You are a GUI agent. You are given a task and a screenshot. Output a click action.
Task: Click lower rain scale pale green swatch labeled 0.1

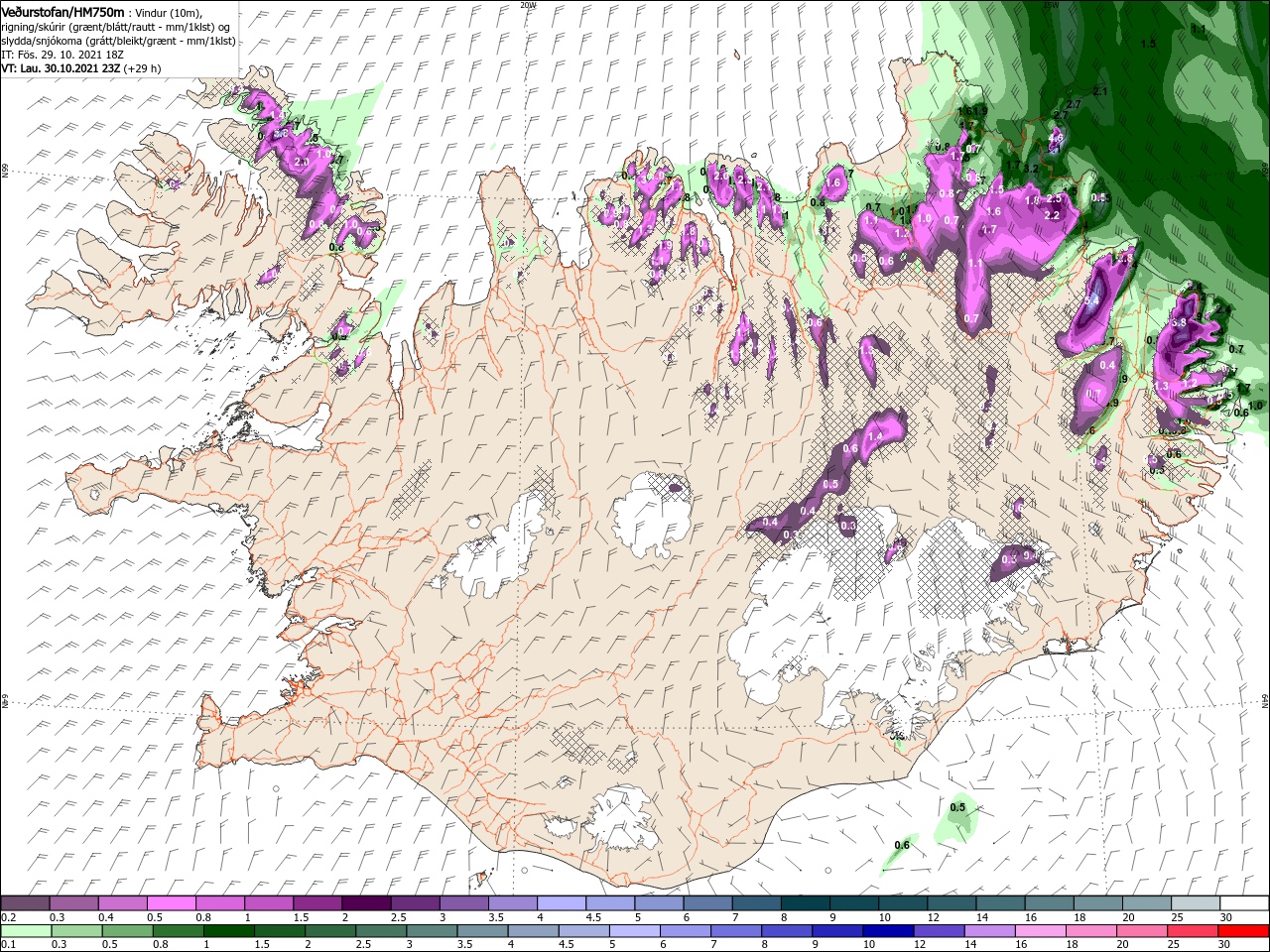(25, 931)
